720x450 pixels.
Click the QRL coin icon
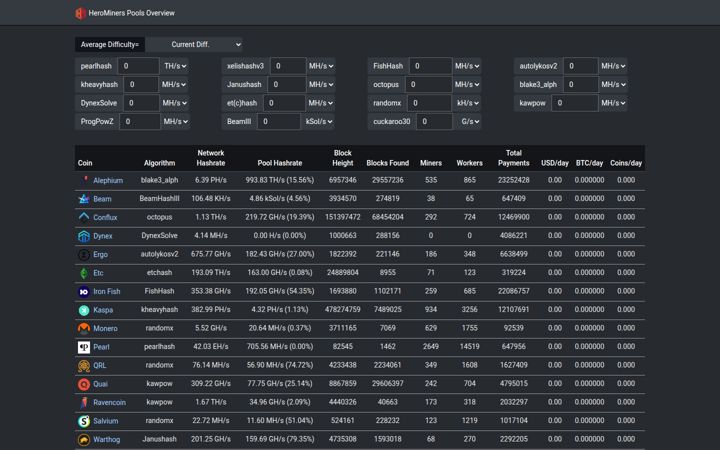84,366
